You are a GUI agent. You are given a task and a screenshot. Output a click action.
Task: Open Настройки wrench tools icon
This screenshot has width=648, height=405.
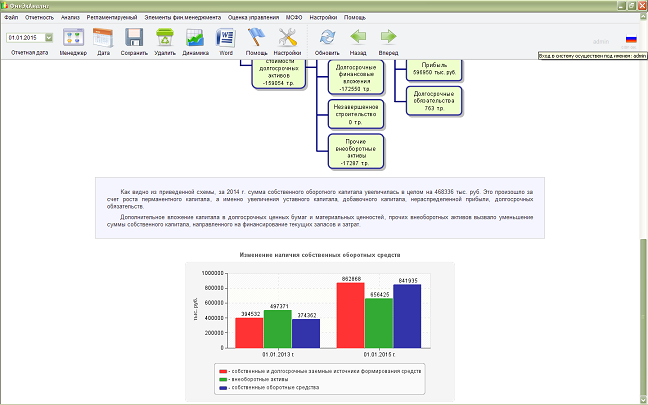pos(287,38)
